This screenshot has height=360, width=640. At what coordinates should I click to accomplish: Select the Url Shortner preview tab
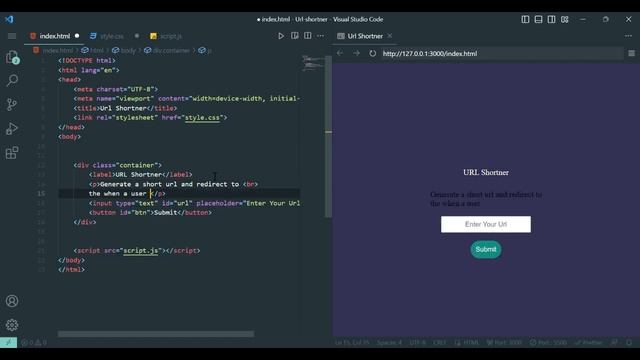365,36
